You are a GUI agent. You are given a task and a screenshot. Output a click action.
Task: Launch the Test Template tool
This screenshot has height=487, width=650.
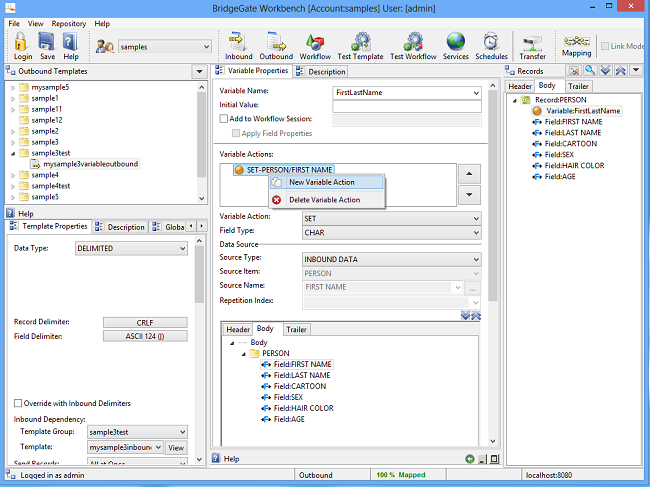click(360, 46)
